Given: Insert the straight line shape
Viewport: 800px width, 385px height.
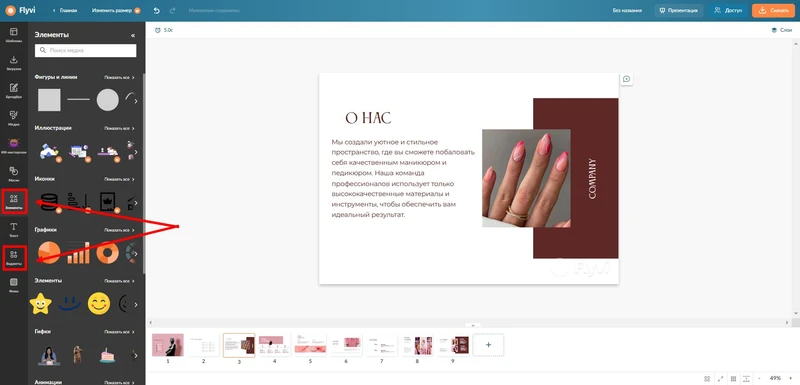Looking at the screenshot, I should (78, 100).
